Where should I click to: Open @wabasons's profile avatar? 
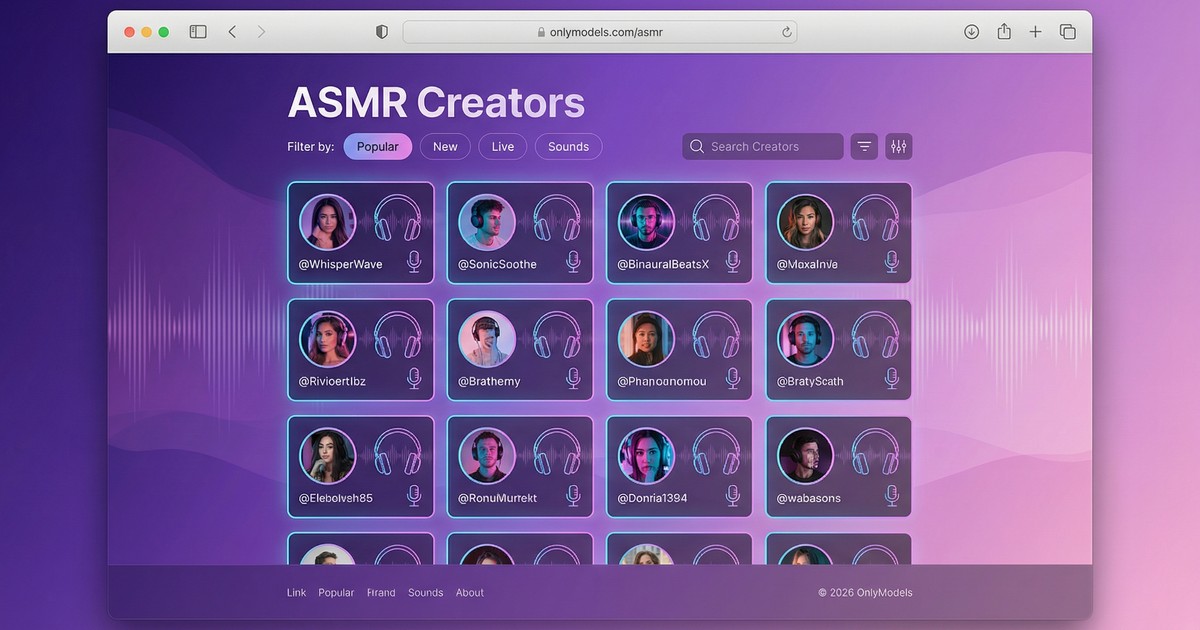click(806, 455)
